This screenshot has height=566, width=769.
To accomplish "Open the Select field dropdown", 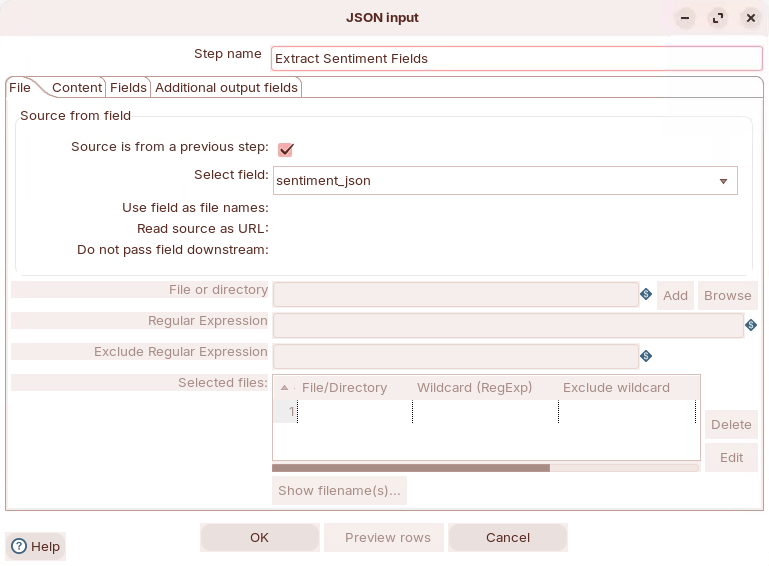I will coord(723,181).
